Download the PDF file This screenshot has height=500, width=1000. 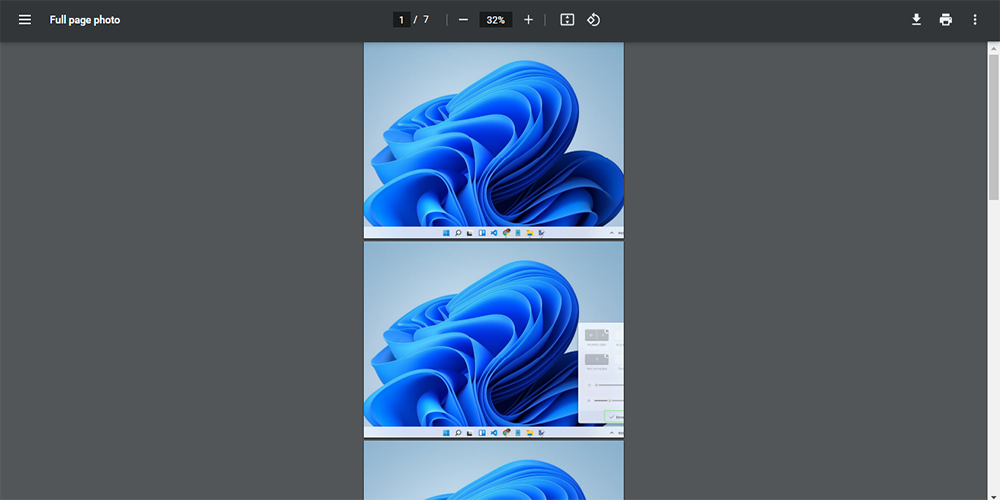point(916,20)
